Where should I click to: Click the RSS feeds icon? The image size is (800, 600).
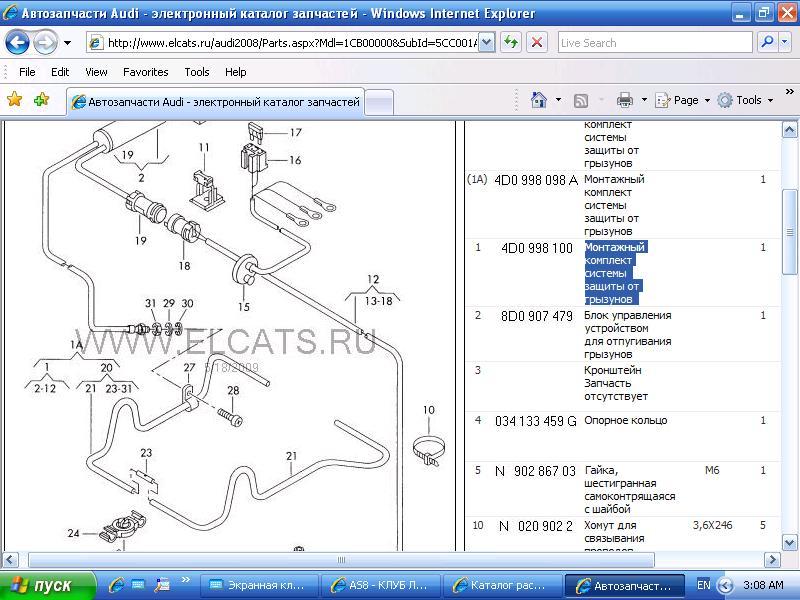click(581, 100)
